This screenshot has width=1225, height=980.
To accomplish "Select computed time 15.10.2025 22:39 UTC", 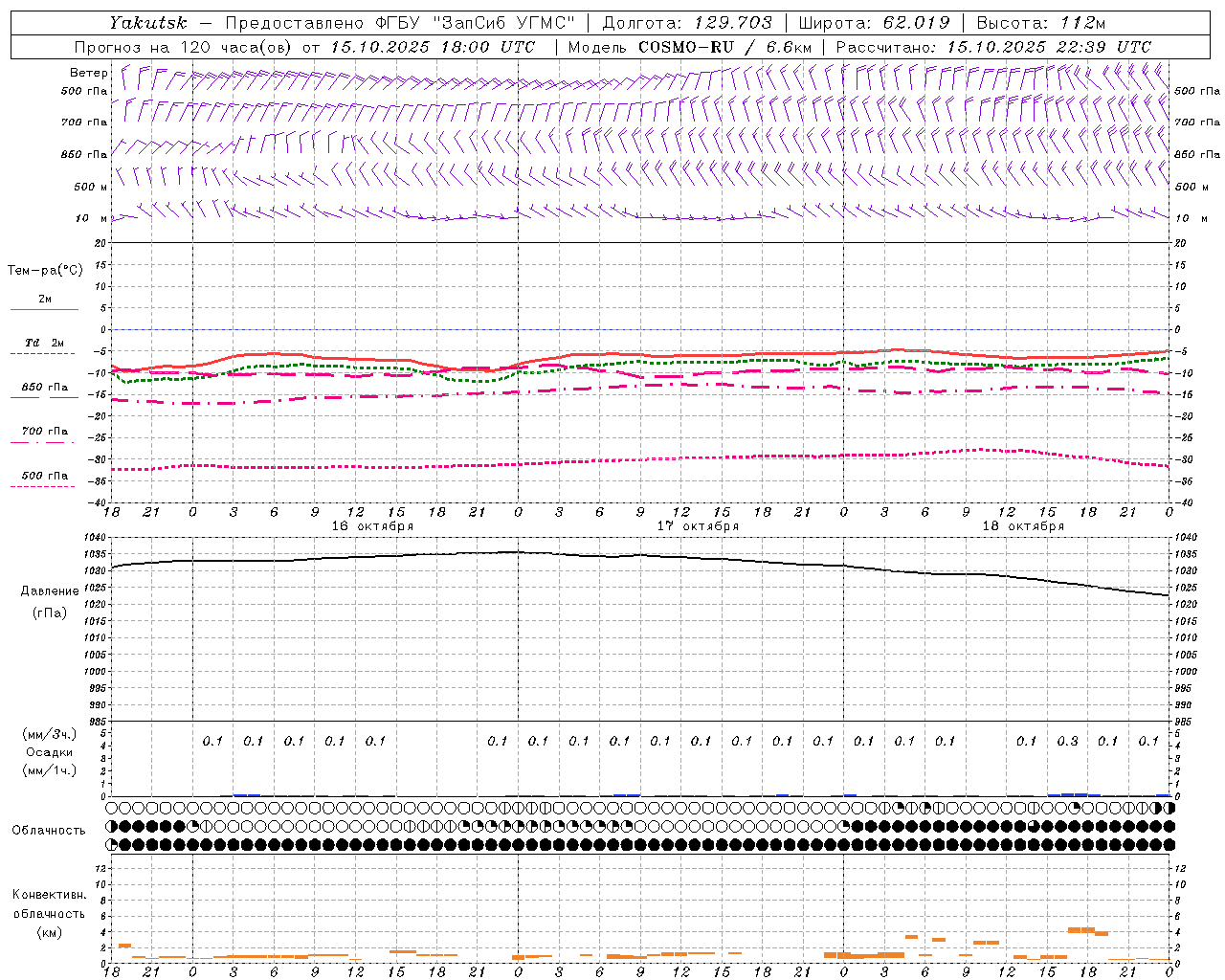I will 1049,47.
